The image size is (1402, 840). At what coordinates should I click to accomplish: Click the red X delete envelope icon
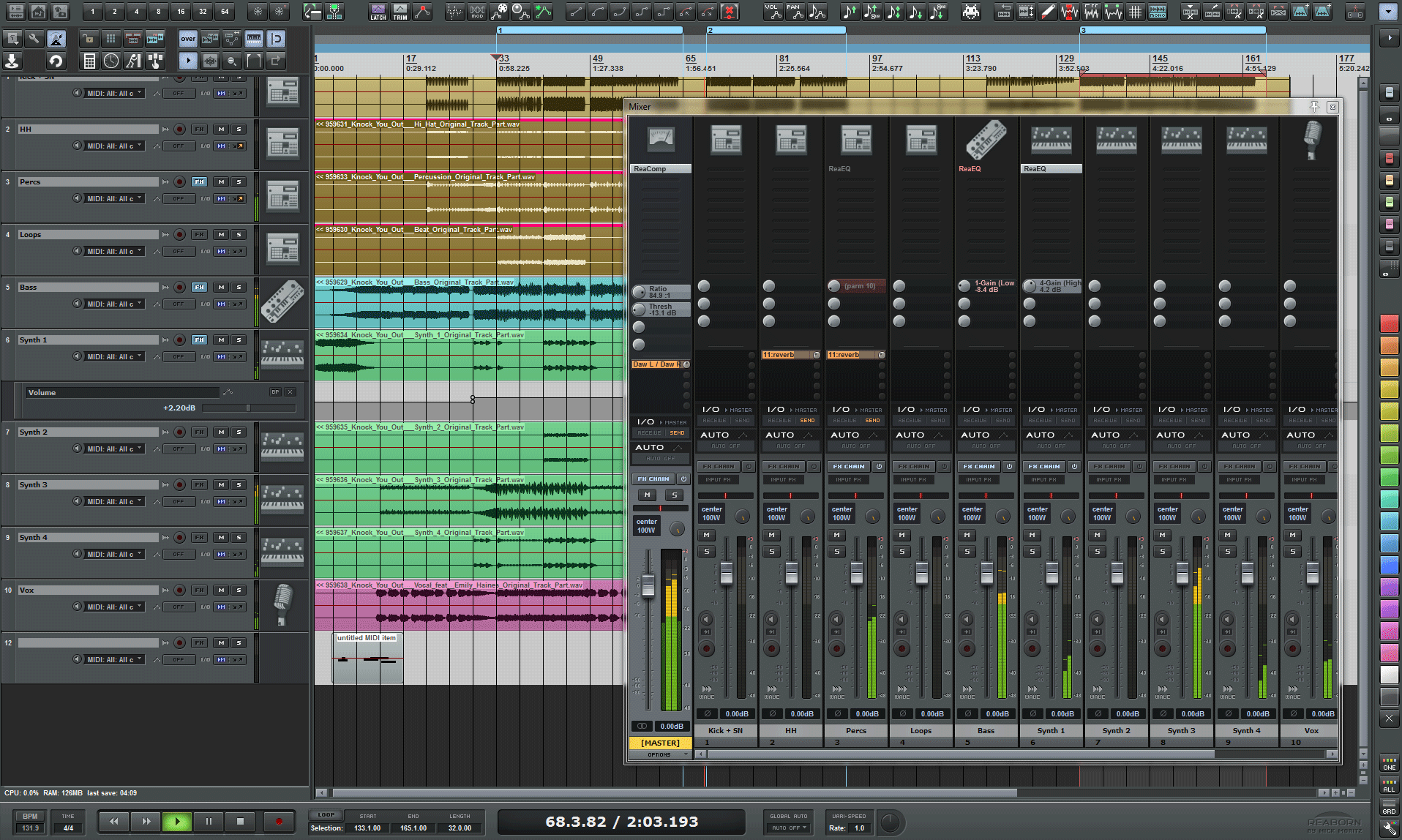coord(730,11)
